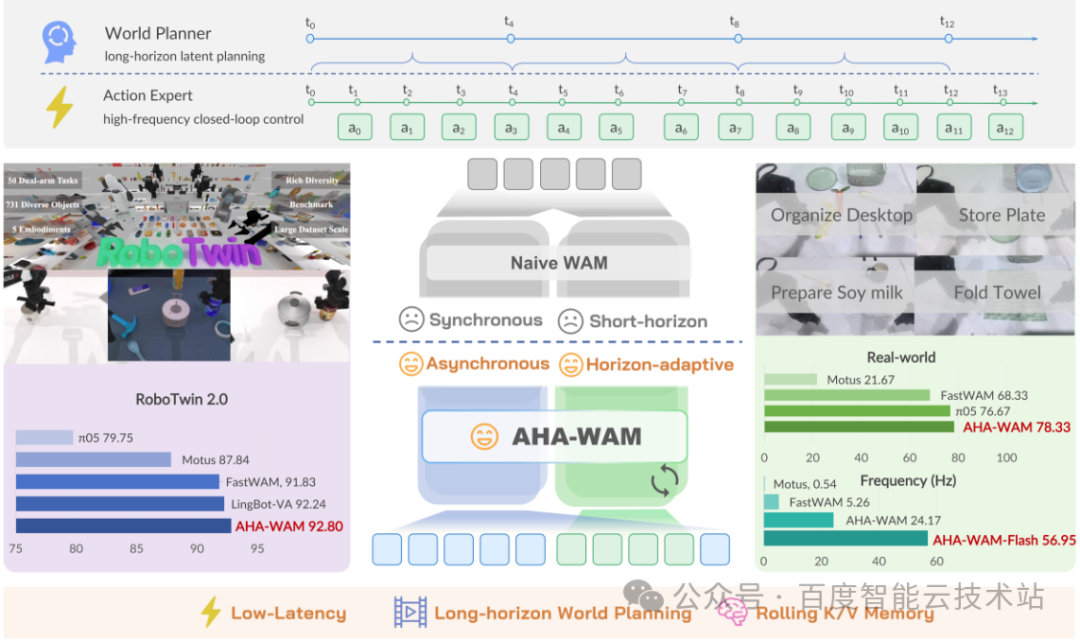Click the sad face beside Synchronous
The height and width of the screenshot is (640, 1080).
click(x=411, y=320)
